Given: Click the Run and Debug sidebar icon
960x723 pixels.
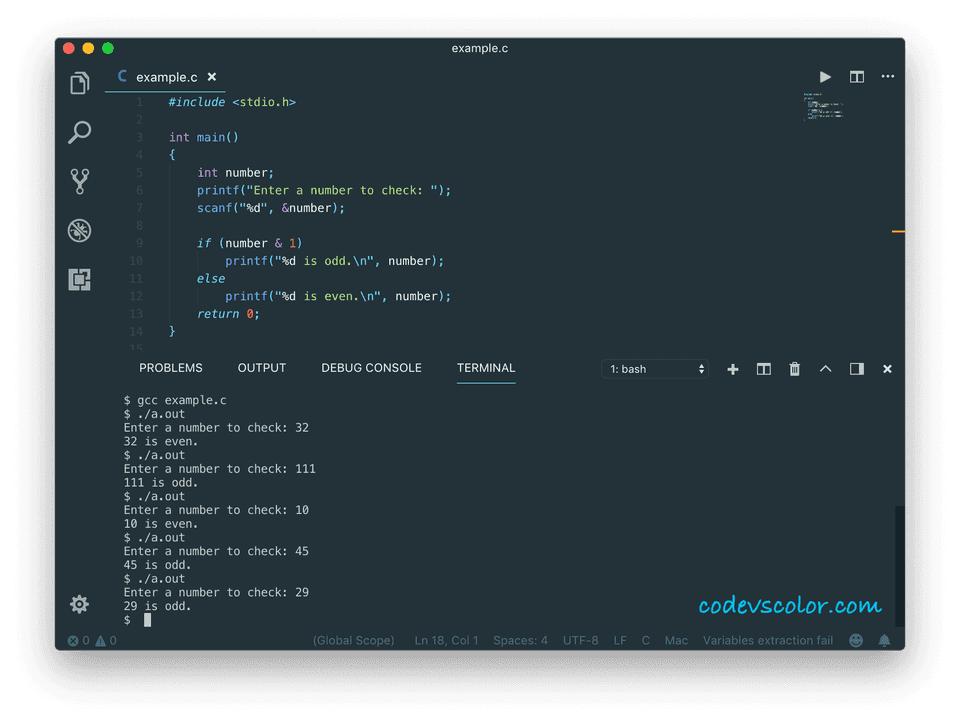Looking at the screenshot, I should coord(80,230).
